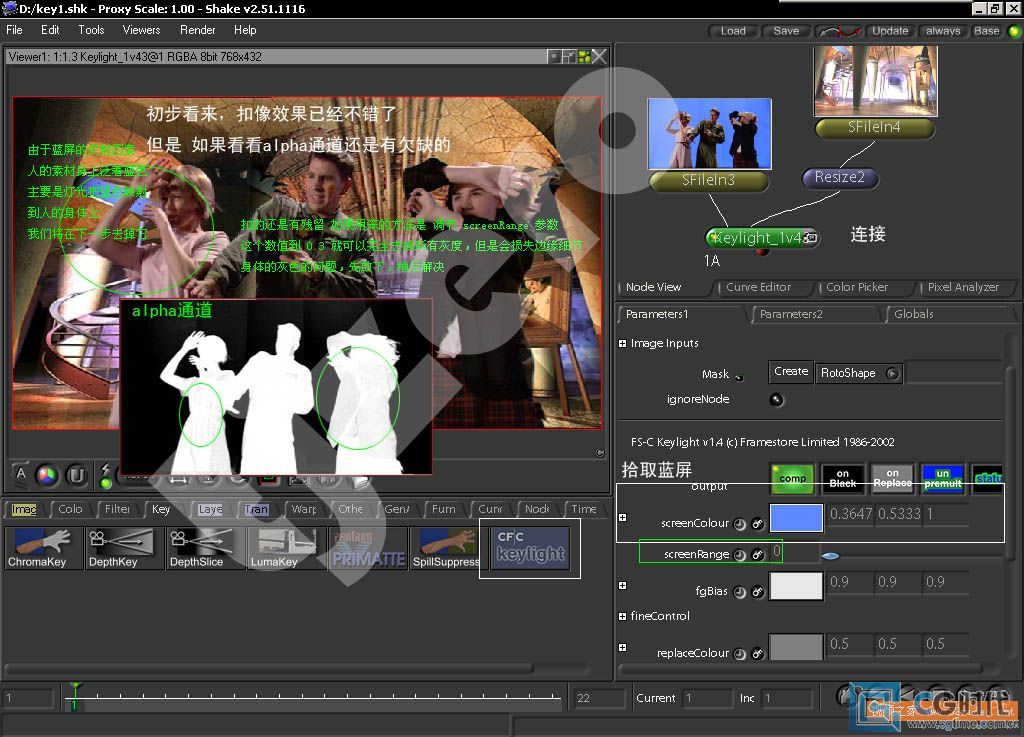Screen dimensions: 1024x737
Task: Click the Current frame input field
Action: click(x=707, y=698)
